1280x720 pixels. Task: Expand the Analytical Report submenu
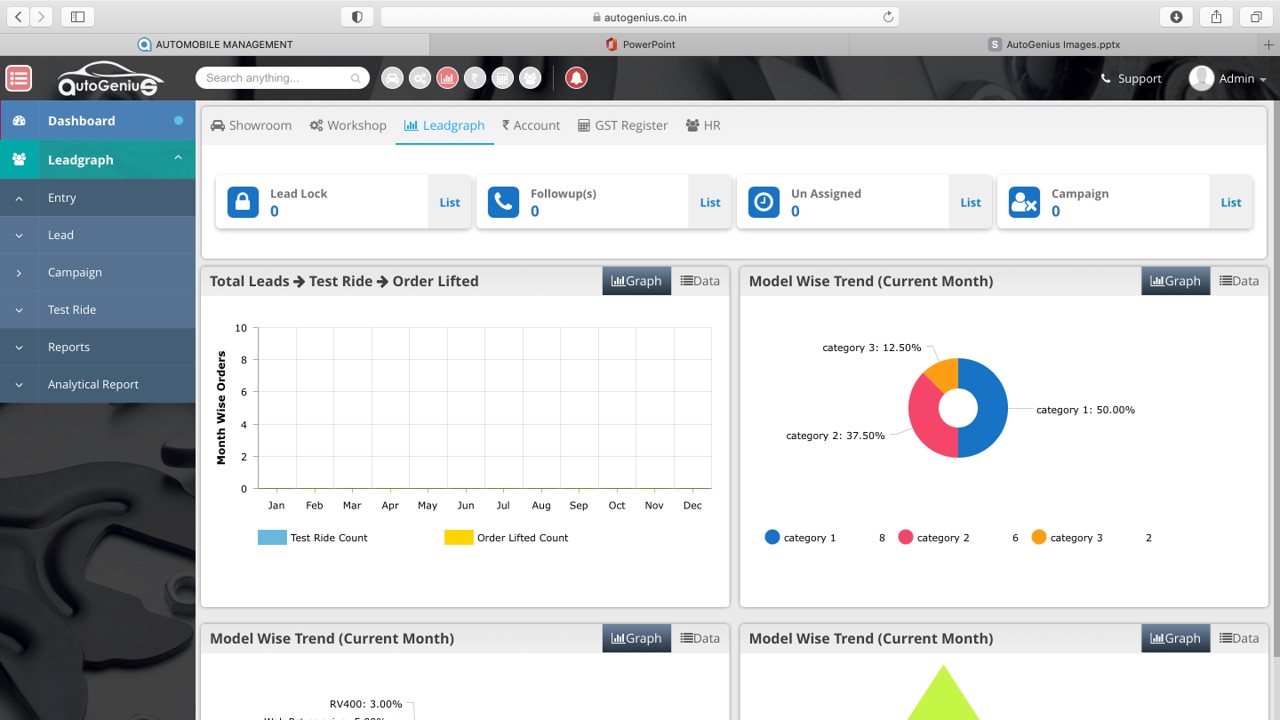(x=19, y=384)
